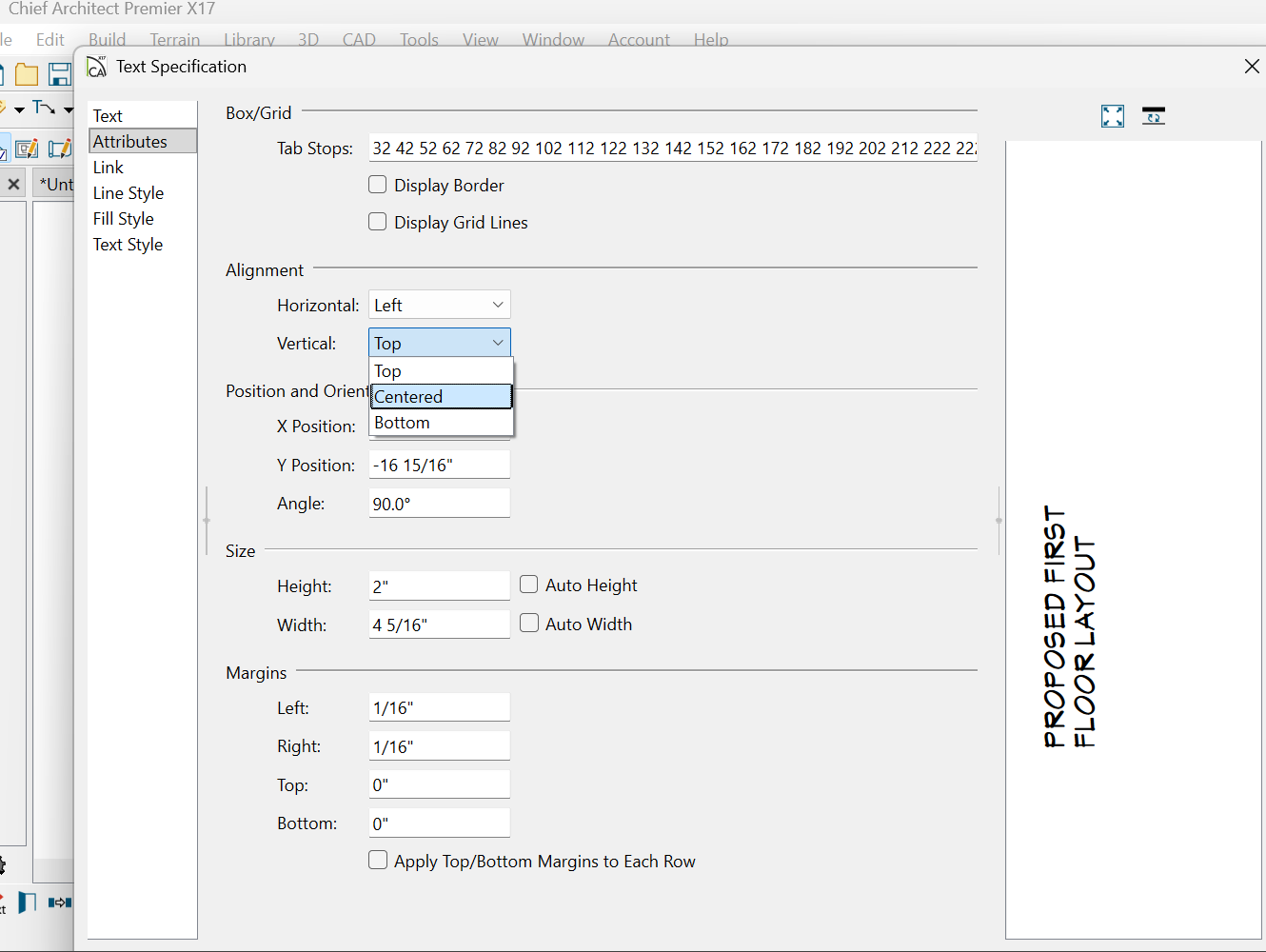Click the scroll-shaped edit pencil icon
Viewport: 1266px width, 952px height.
[x=60, y=149]
